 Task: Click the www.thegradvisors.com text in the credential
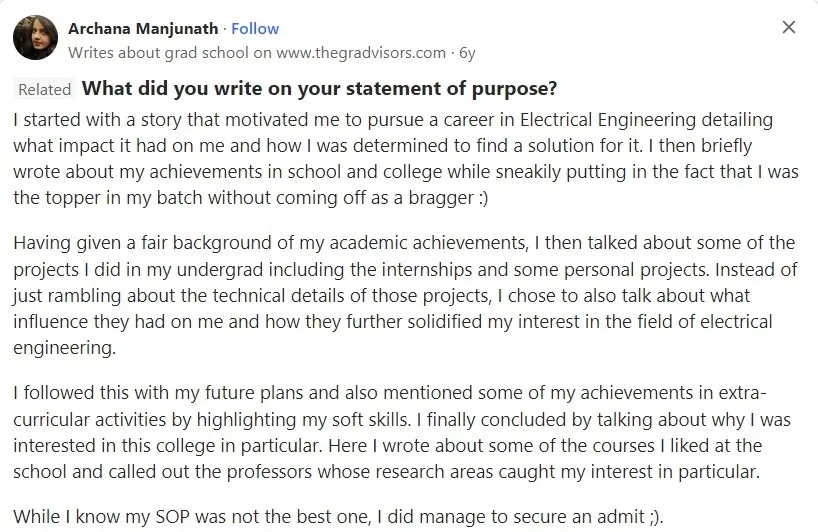pos(361,53)
